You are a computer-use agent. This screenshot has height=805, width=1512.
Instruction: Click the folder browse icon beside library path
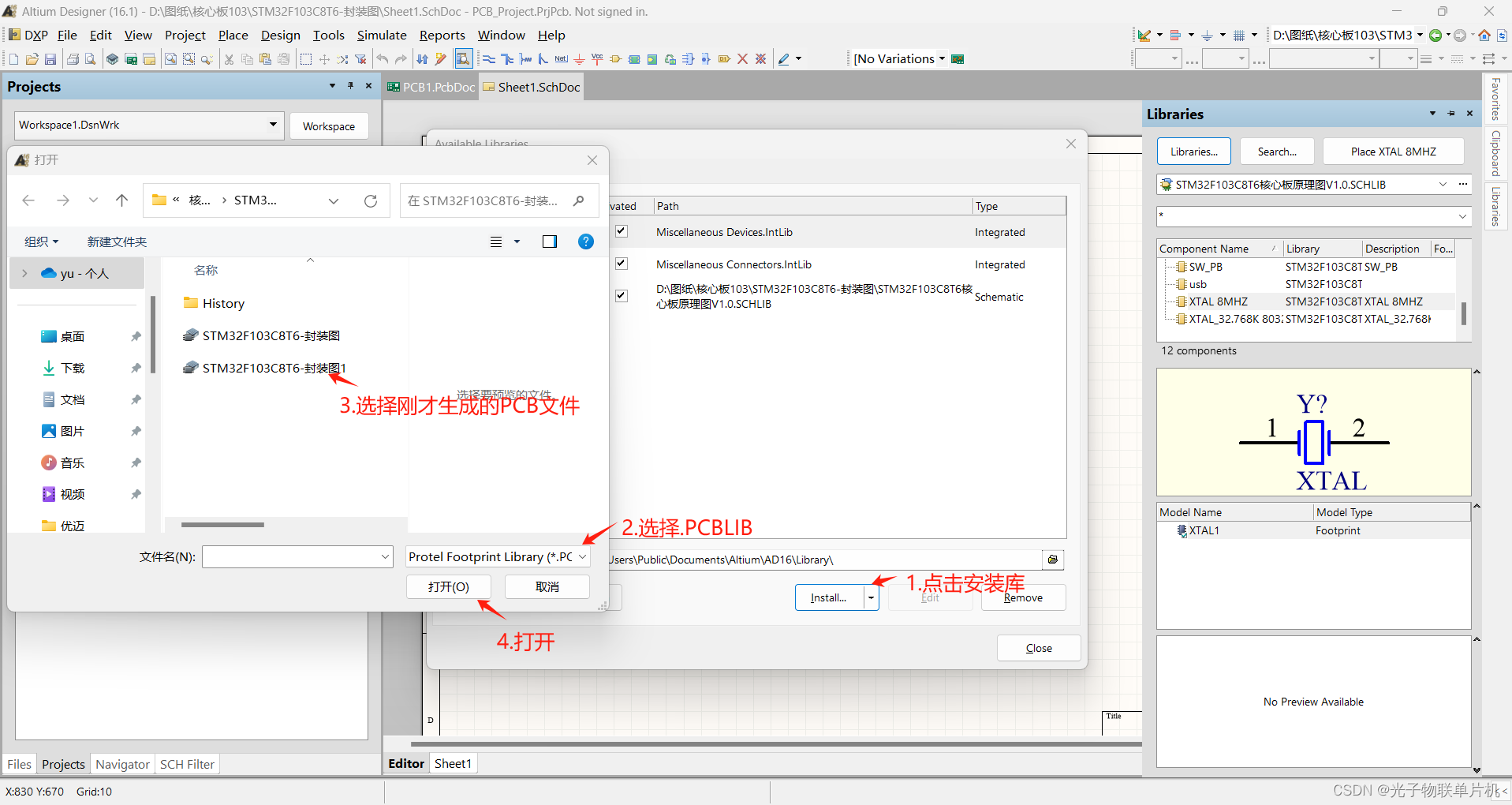coord(1053,560)
